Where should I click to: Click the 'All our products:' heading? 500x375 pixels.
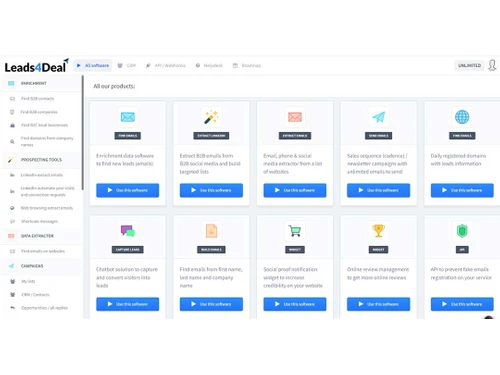point(114,86)
